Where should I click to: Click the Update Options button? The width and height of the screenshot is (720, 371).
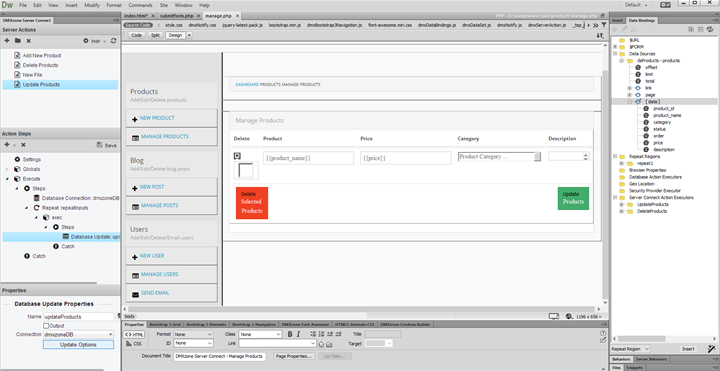(78, 345)
